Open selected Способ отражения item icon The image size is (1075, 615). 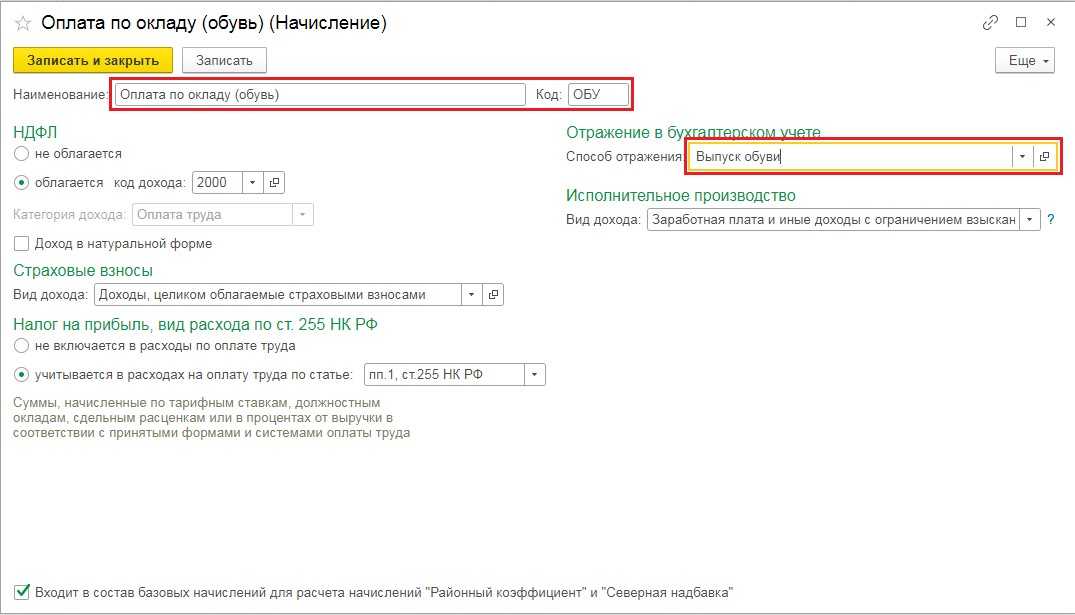point(1044,156)
